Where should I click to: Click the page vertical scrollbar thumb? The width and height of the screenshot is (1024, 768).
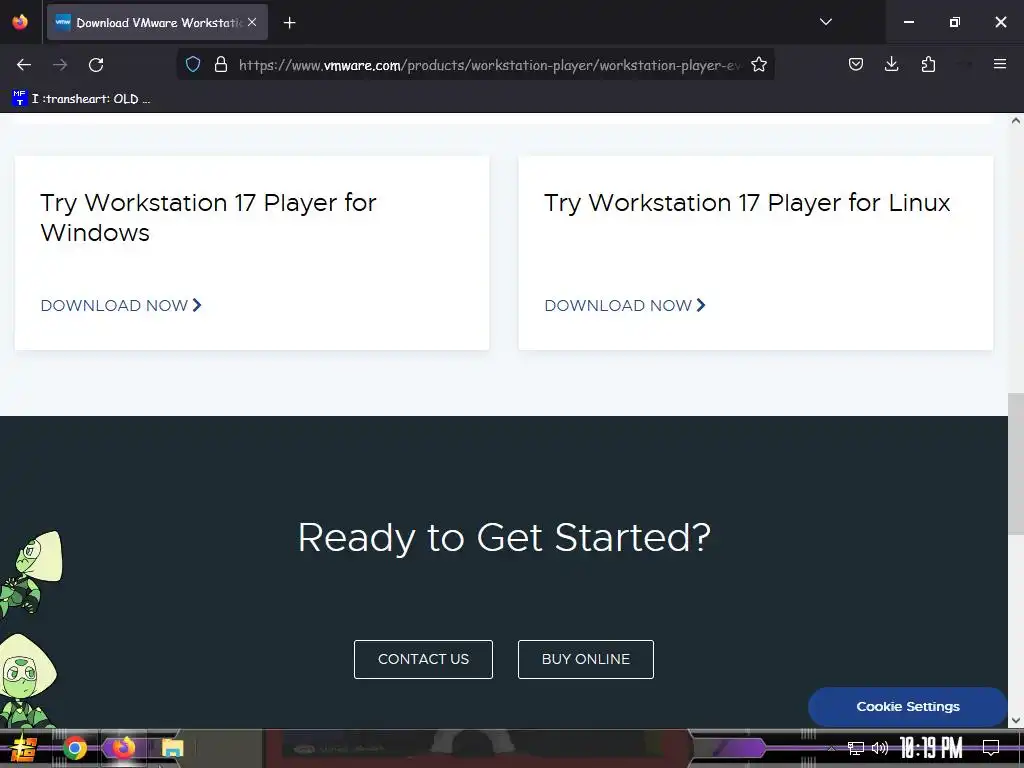click(1016, 464)
